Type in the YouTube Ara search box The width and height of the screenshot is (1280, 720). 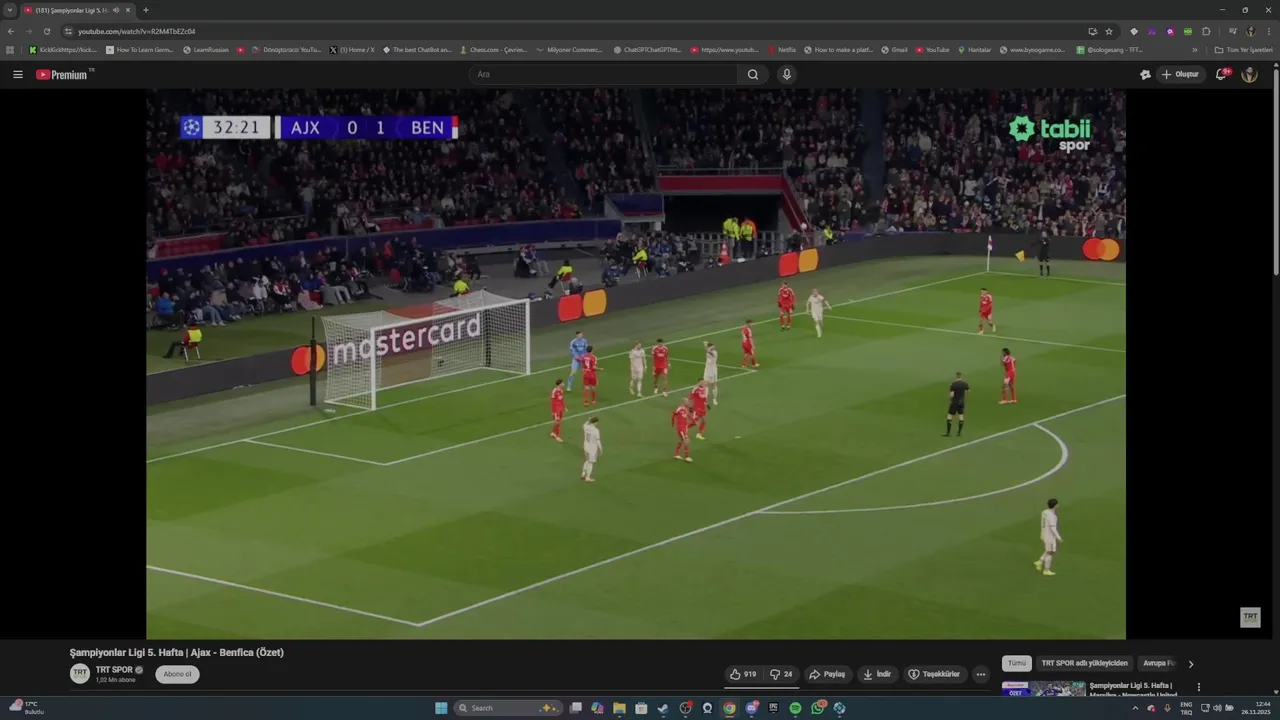(x=603, y=74)
